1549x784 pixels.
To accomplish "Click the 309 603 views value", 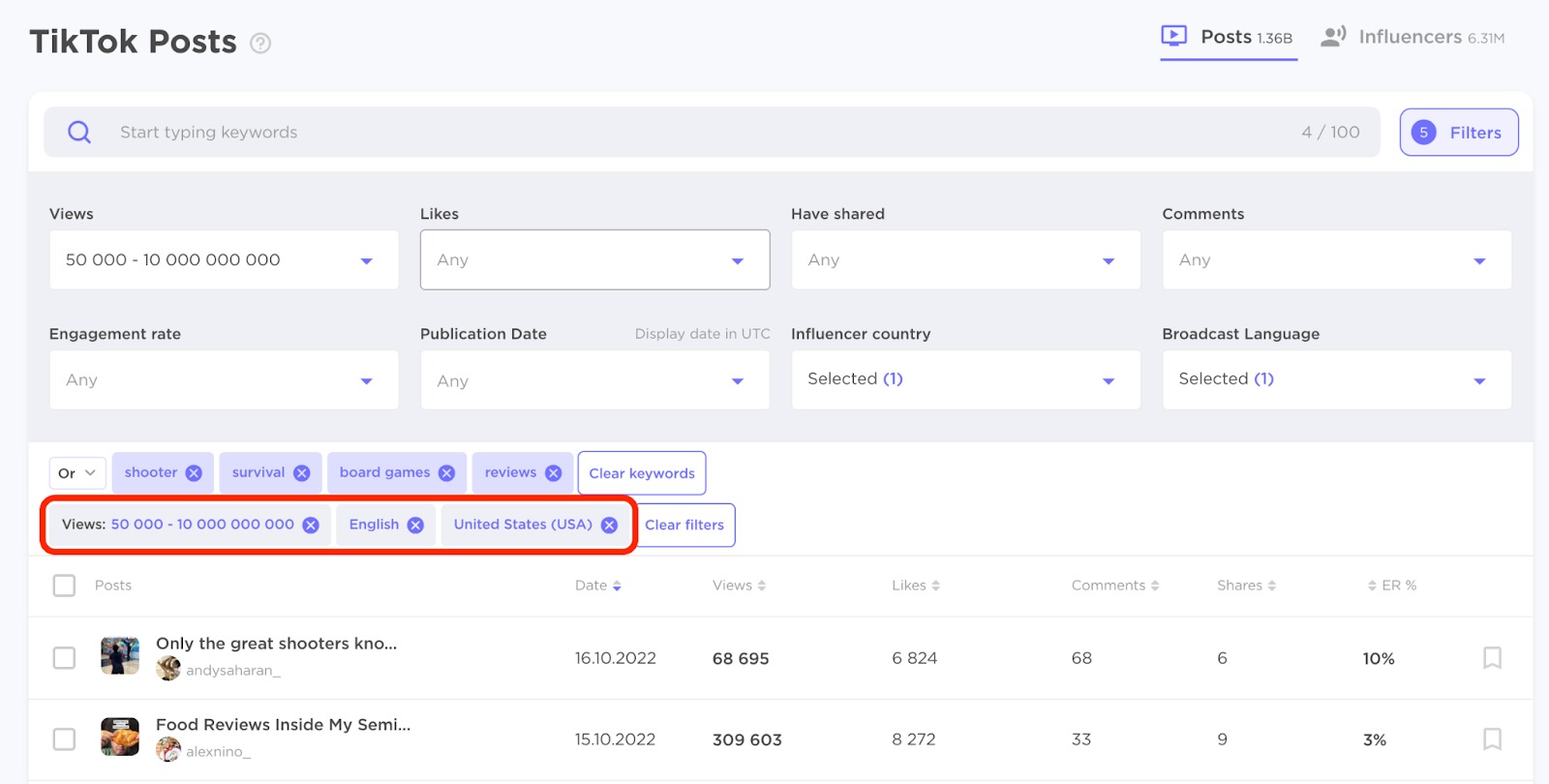I will [x=747, y=740].
